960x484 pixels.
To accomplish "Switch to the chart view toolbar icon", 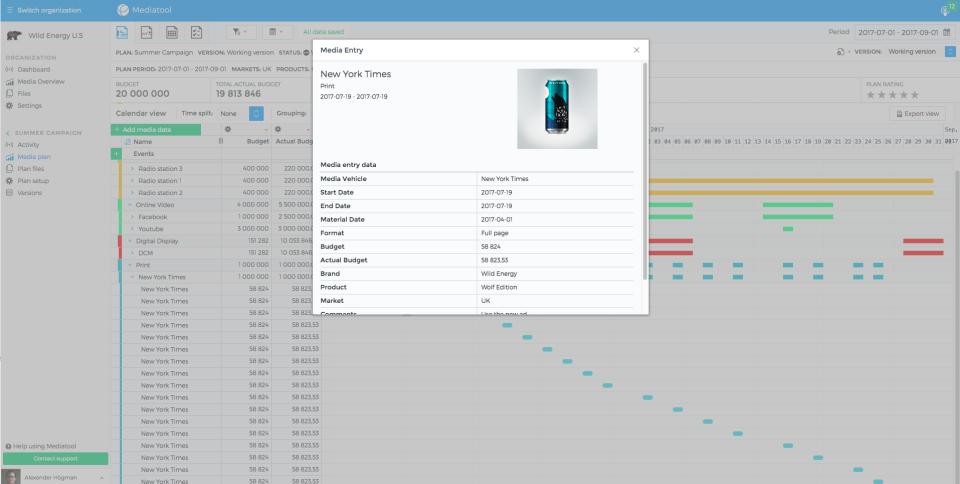I will coord(144,33).
